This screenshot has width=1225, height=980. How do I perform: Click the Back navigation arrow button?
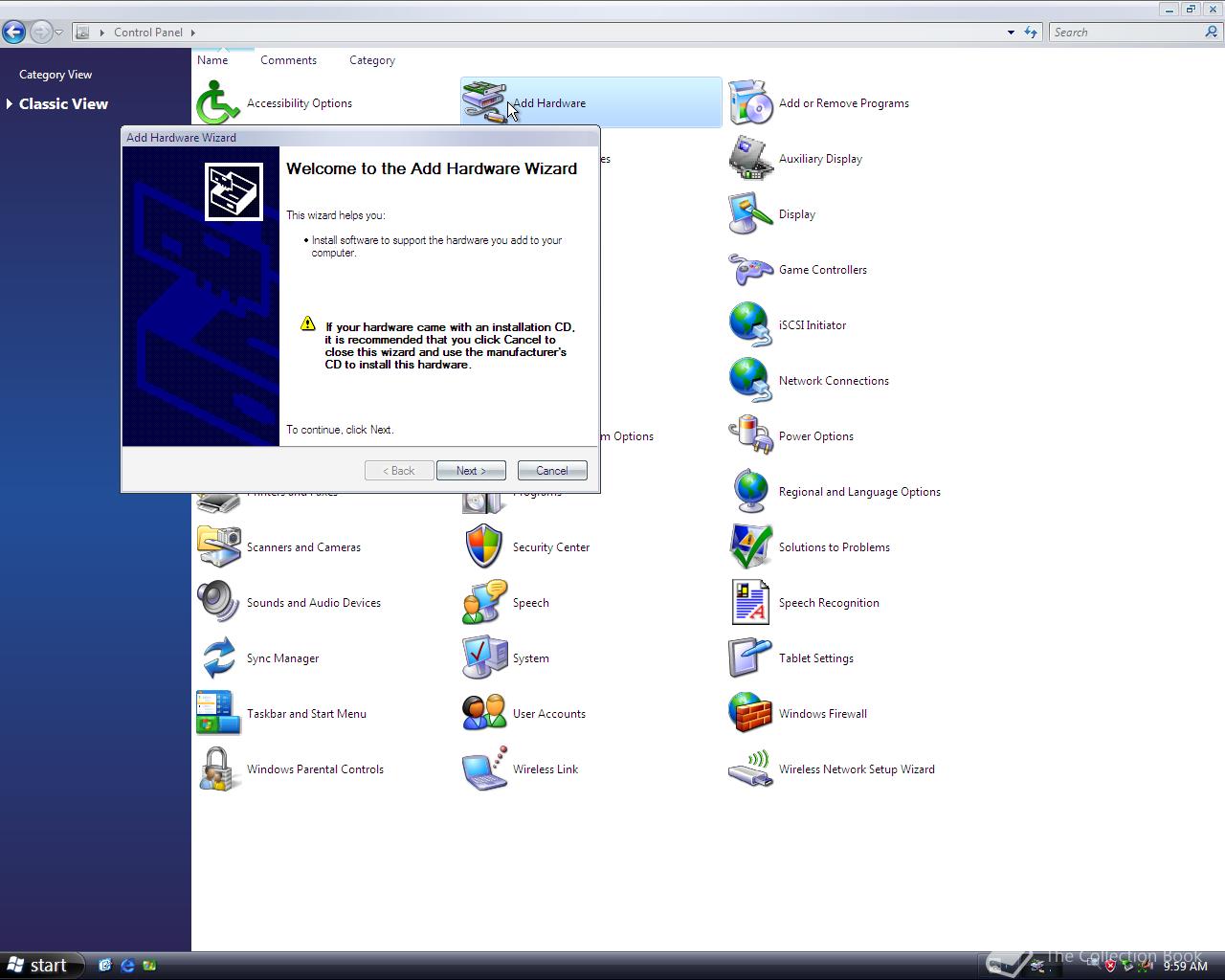point(13,32)
